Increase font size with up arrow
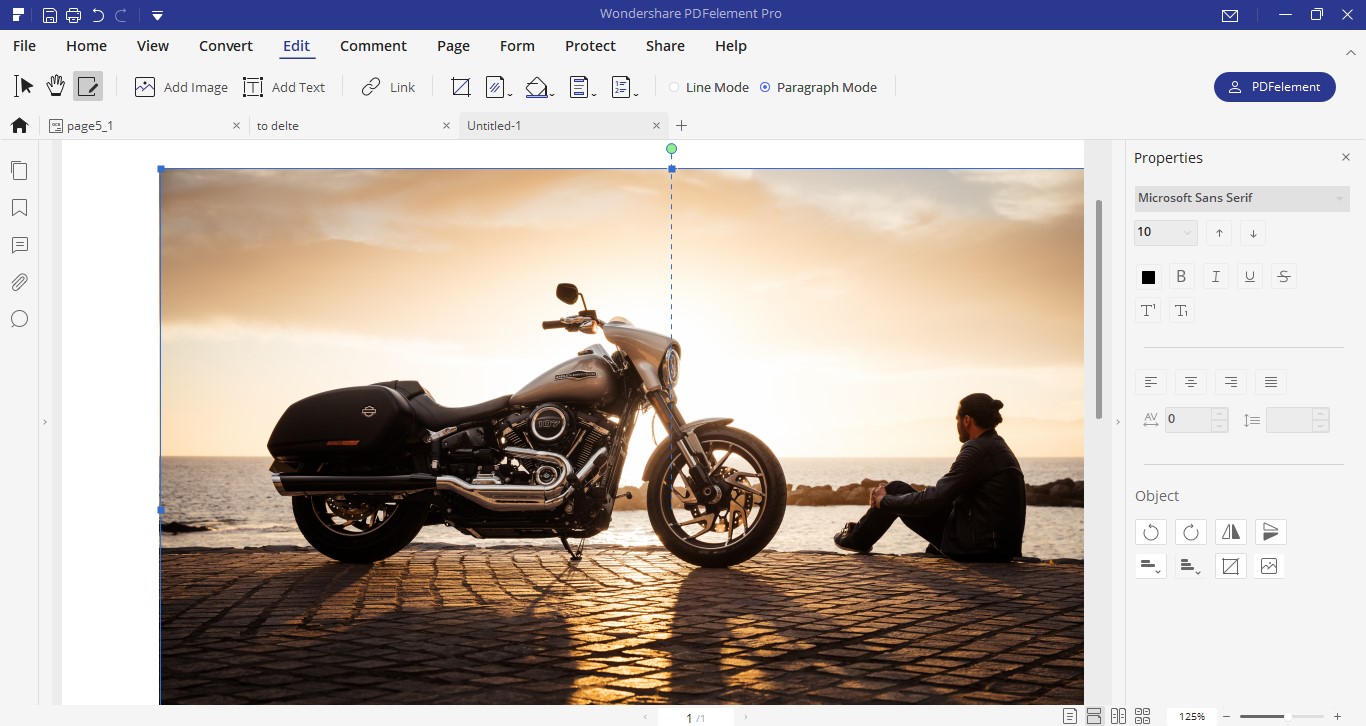Screen dimensions: 1366x726 pos(1219,233)
